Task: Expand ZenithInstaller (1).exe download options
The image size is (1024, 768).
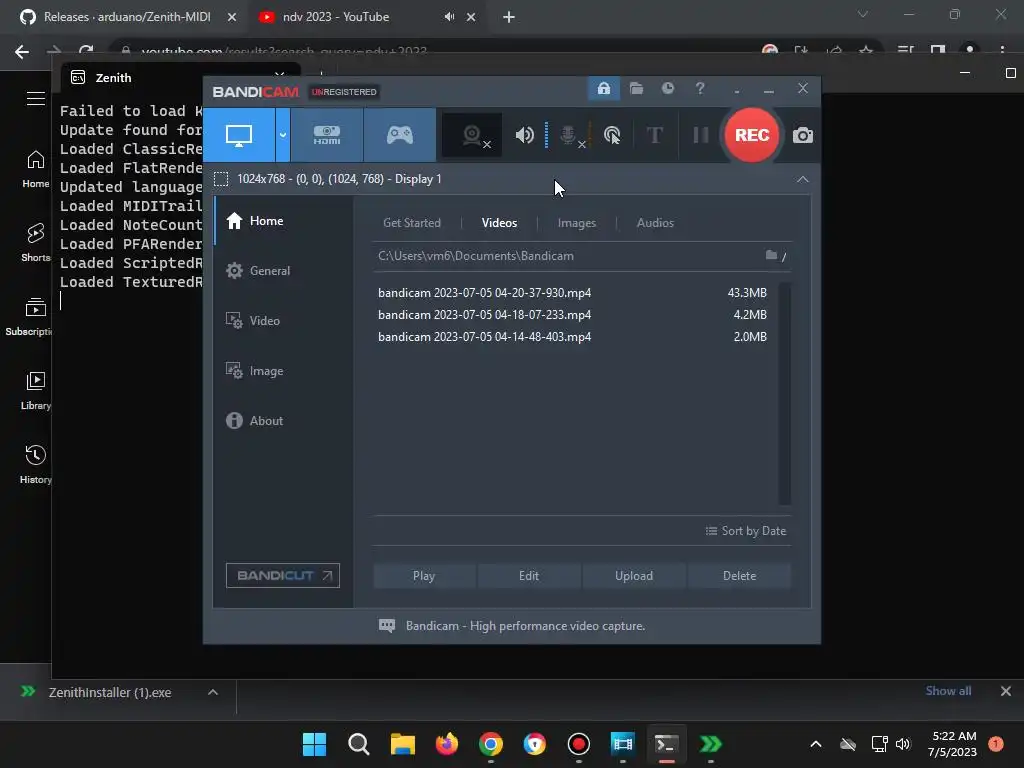Action: pyautogui.click(x=213, y=692)
